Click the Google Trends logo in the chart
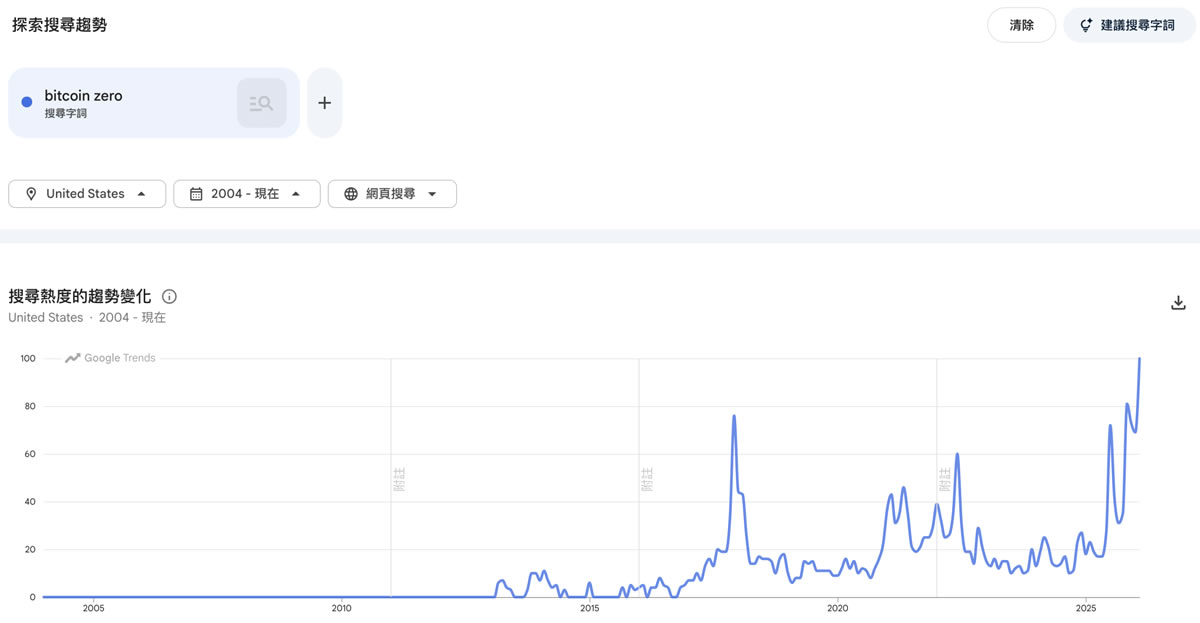This screenshot has height=623, width=1200. (x=110, y=358)
